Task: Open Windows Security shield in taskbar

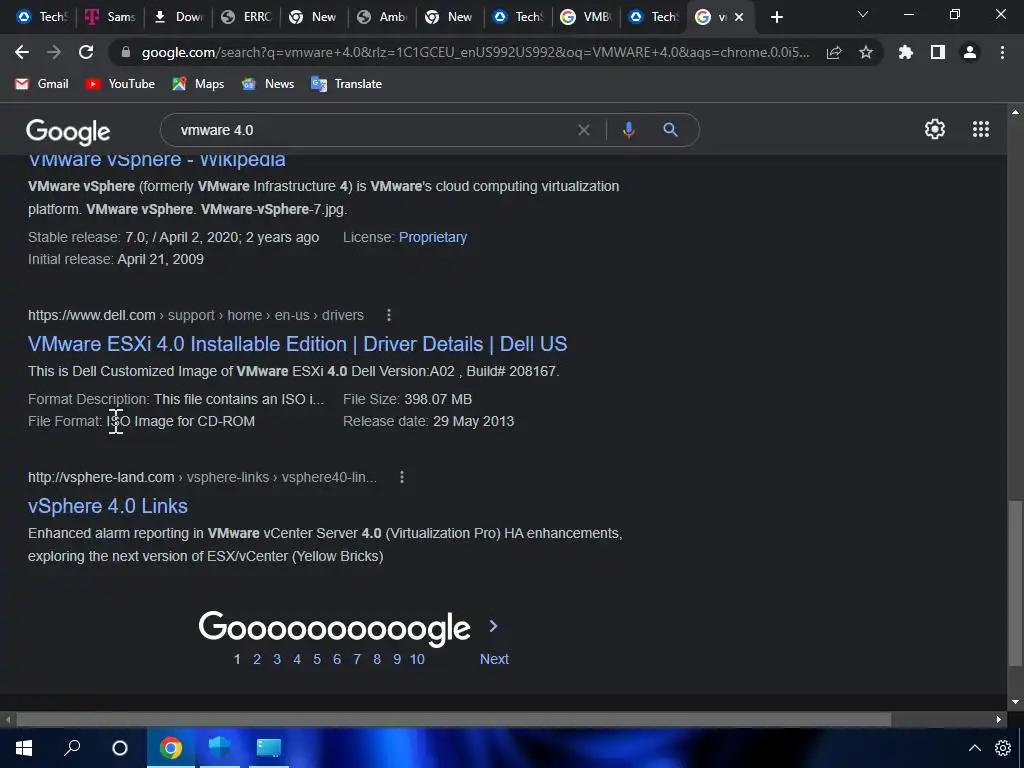Action: [x=219, y=748]
